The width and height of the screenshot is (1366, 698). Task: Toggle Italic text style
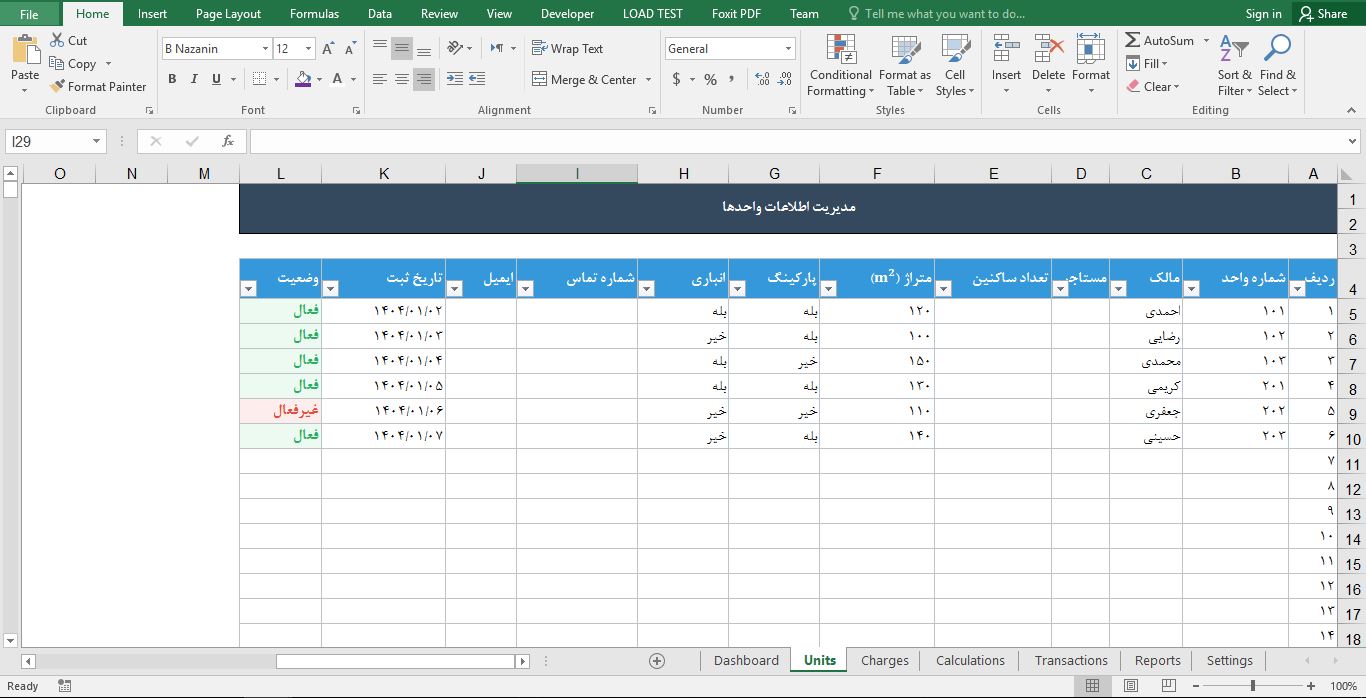coord(194,79)
